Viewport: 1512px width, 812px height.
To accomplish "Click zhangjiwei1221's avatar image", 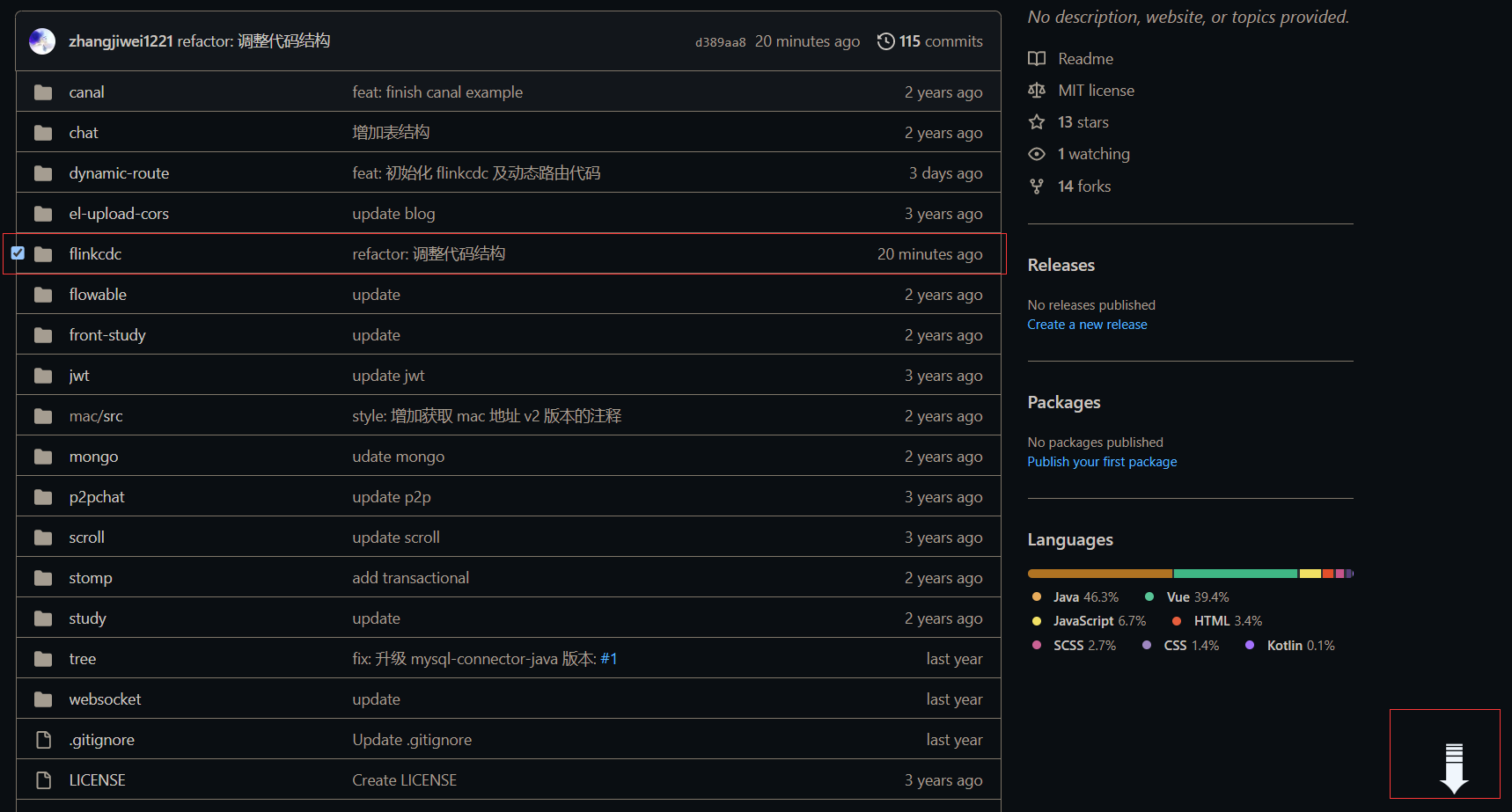I will 42,41.
